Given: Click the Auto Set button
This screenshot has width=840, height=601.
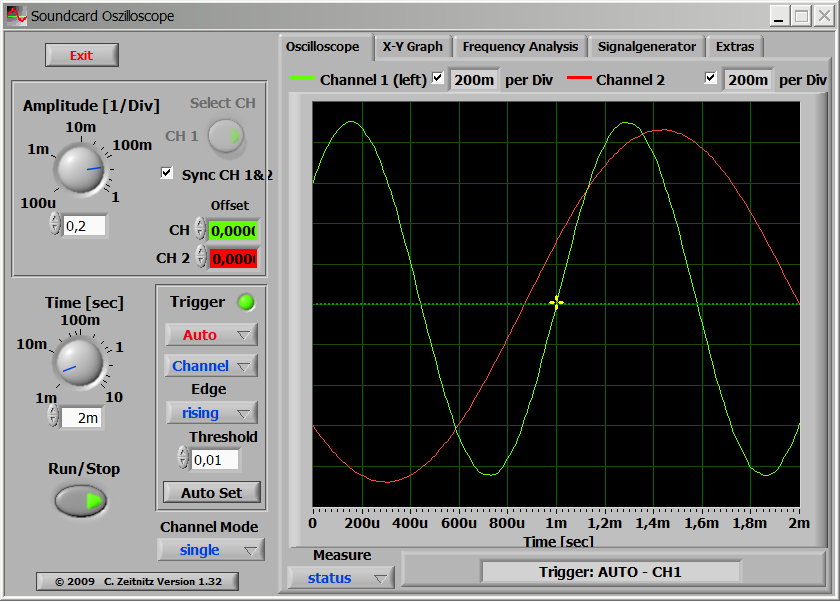Looking at the screenshot, I should [212, 492].
